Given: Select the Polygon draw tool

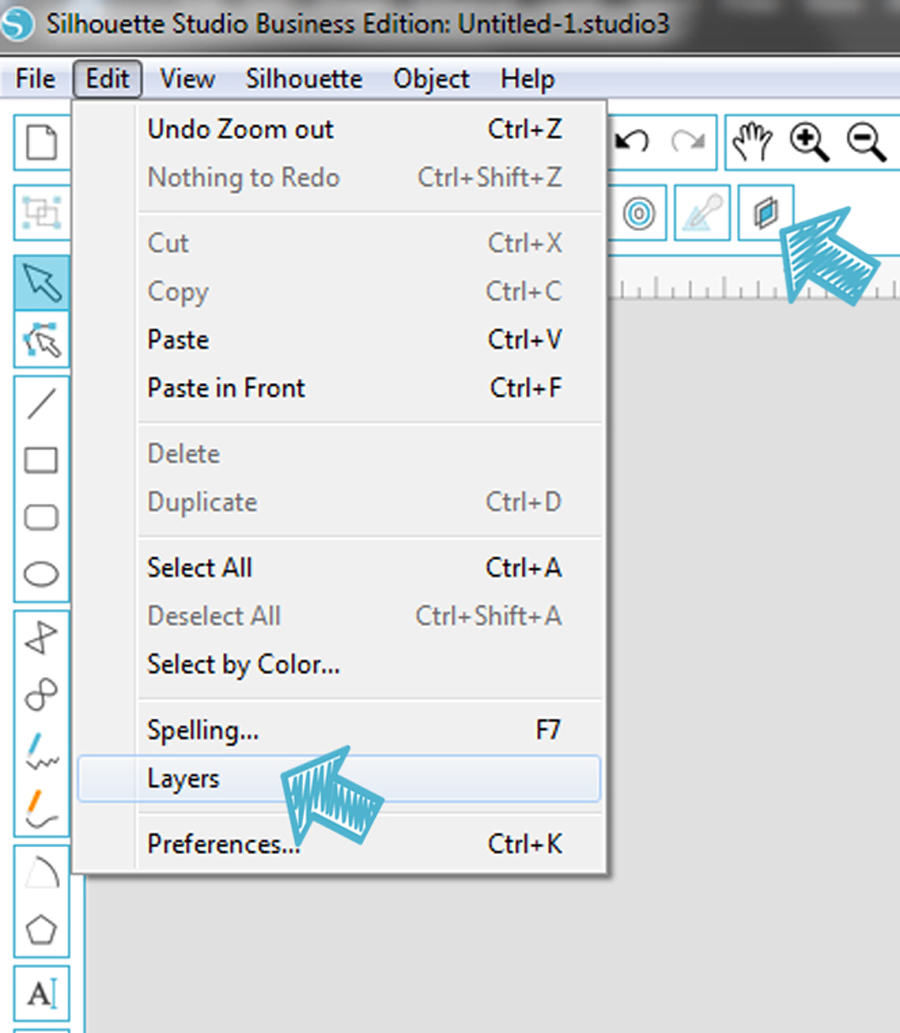Looking at the screenshot, I should click(x=42, y=638).
